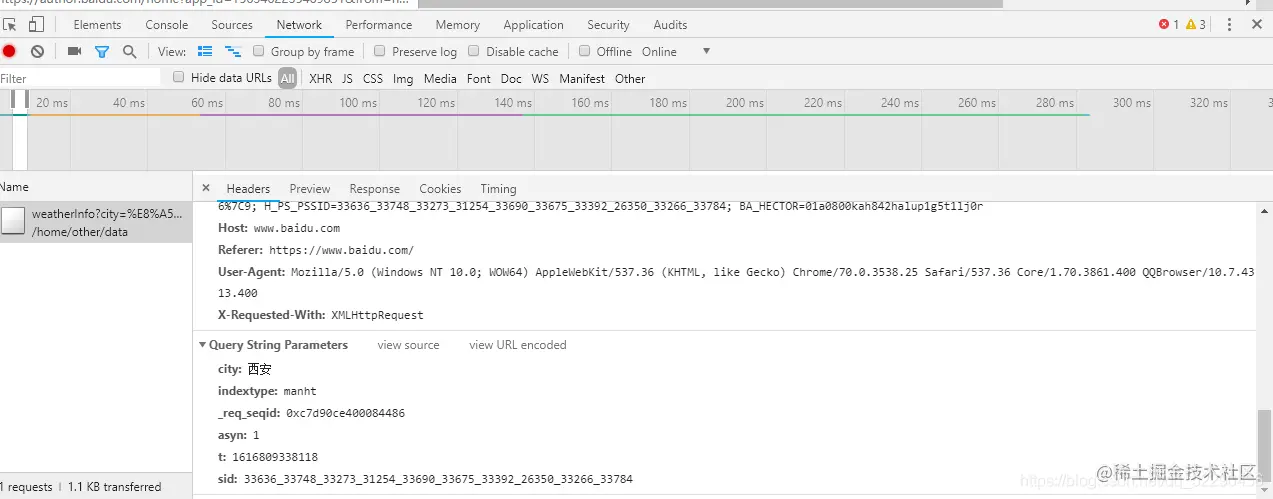The height and width of the screenshot is (499, 1273).
Task: Check the Offline checkbox
Action: tap(585, 51)
